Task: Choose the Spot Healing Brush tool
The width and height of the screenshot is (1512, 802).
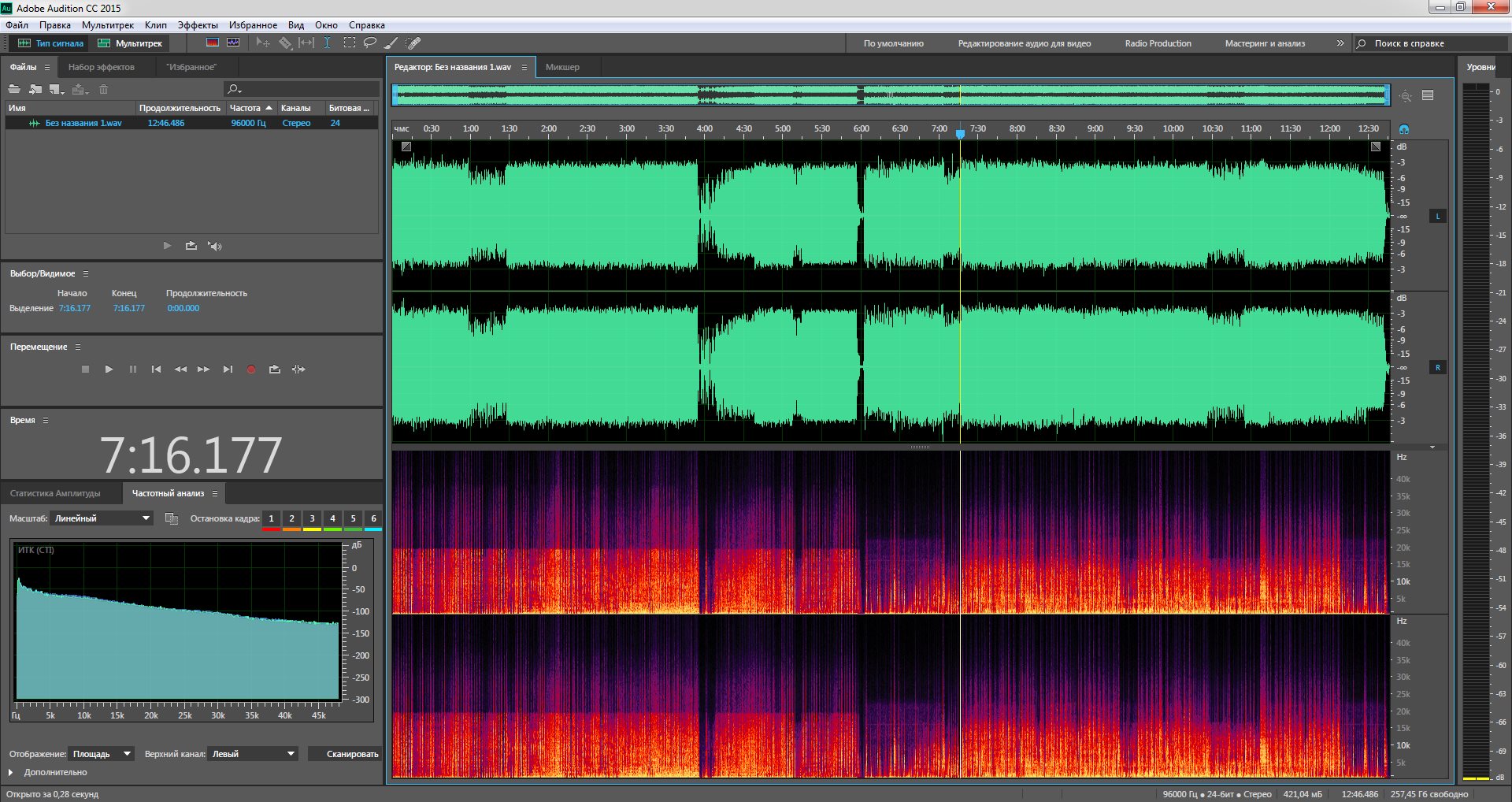Action: point(413,43)
